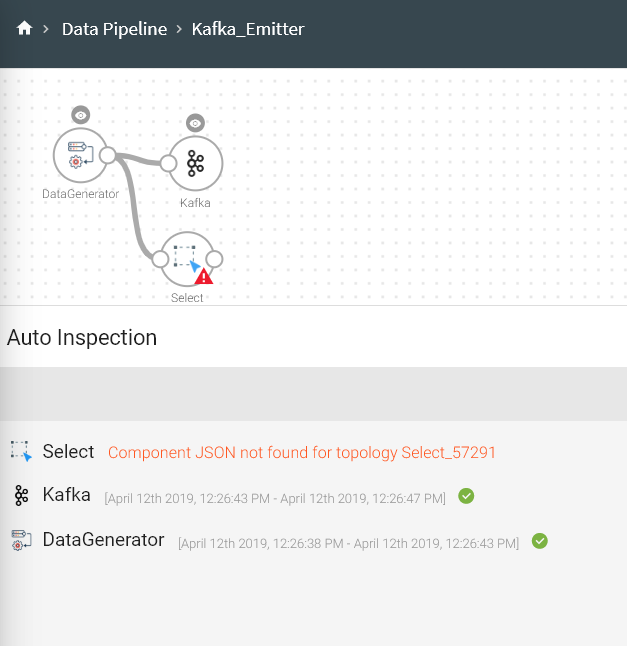Select the Kafka node on canvas
The width and height of the screenshot is (627, 646).
coord(197,163)
